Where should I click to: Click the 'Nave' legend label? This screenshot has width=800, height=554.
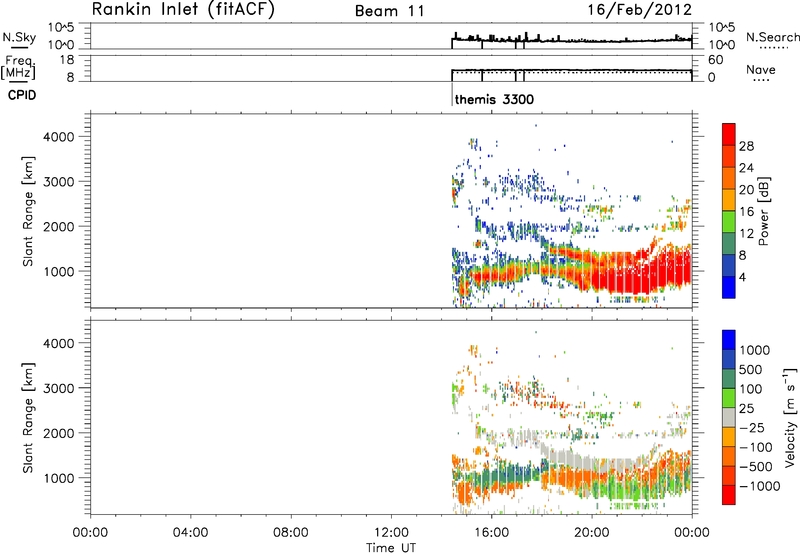point(761,69)
